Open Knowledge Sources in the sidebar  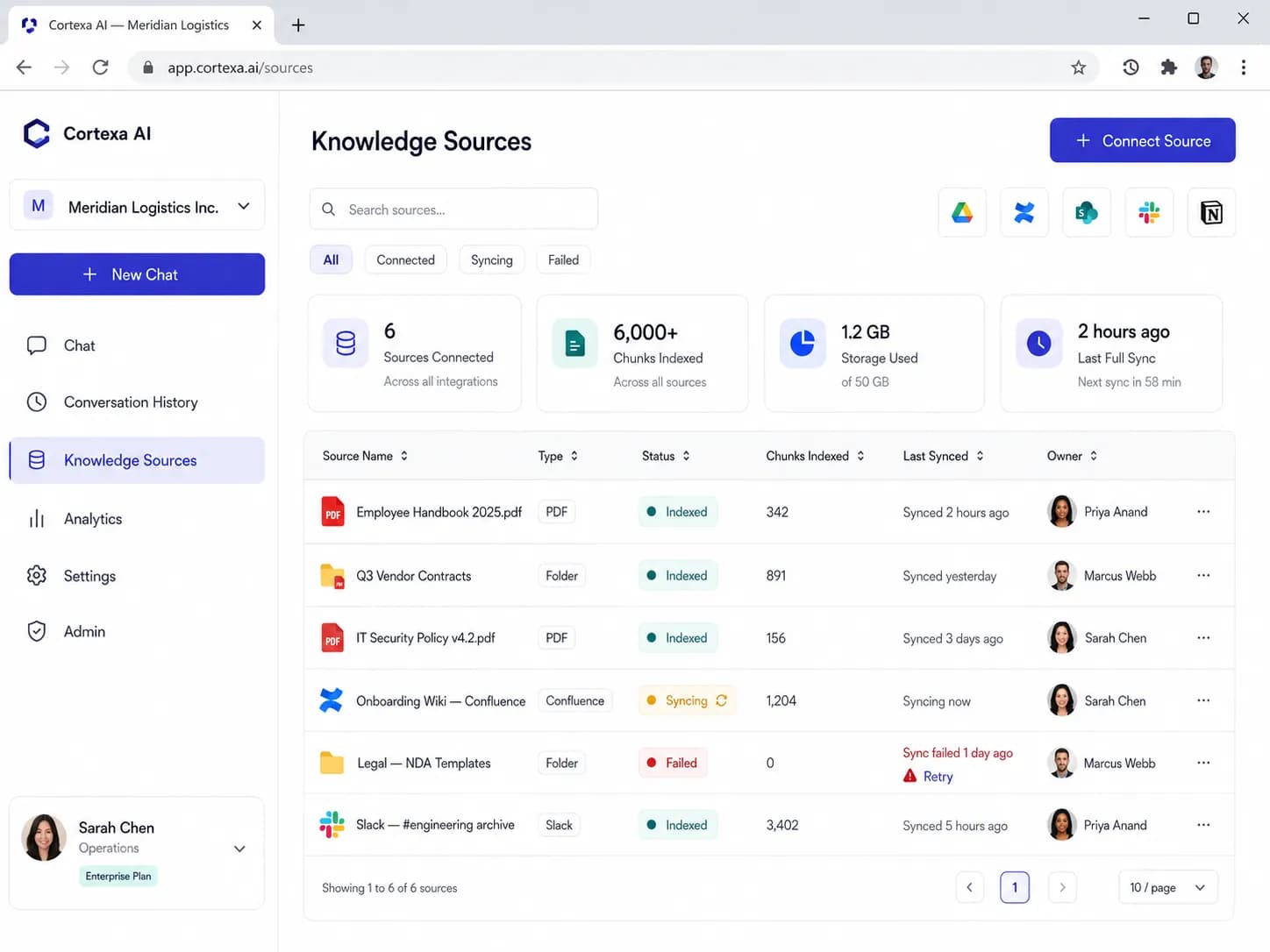pyautogui.click(x=137, y=460)
